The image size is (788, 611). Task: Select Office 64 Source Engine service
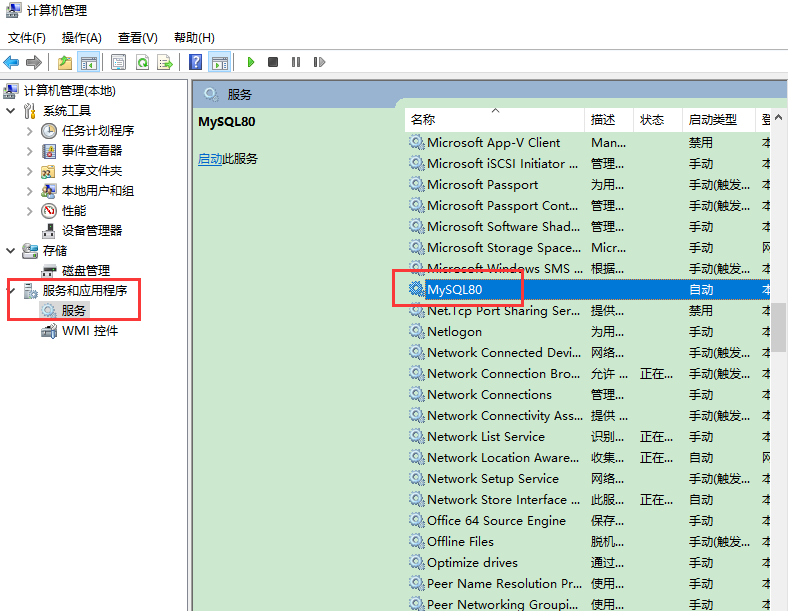pyautogui.click(x=588, y=521)
